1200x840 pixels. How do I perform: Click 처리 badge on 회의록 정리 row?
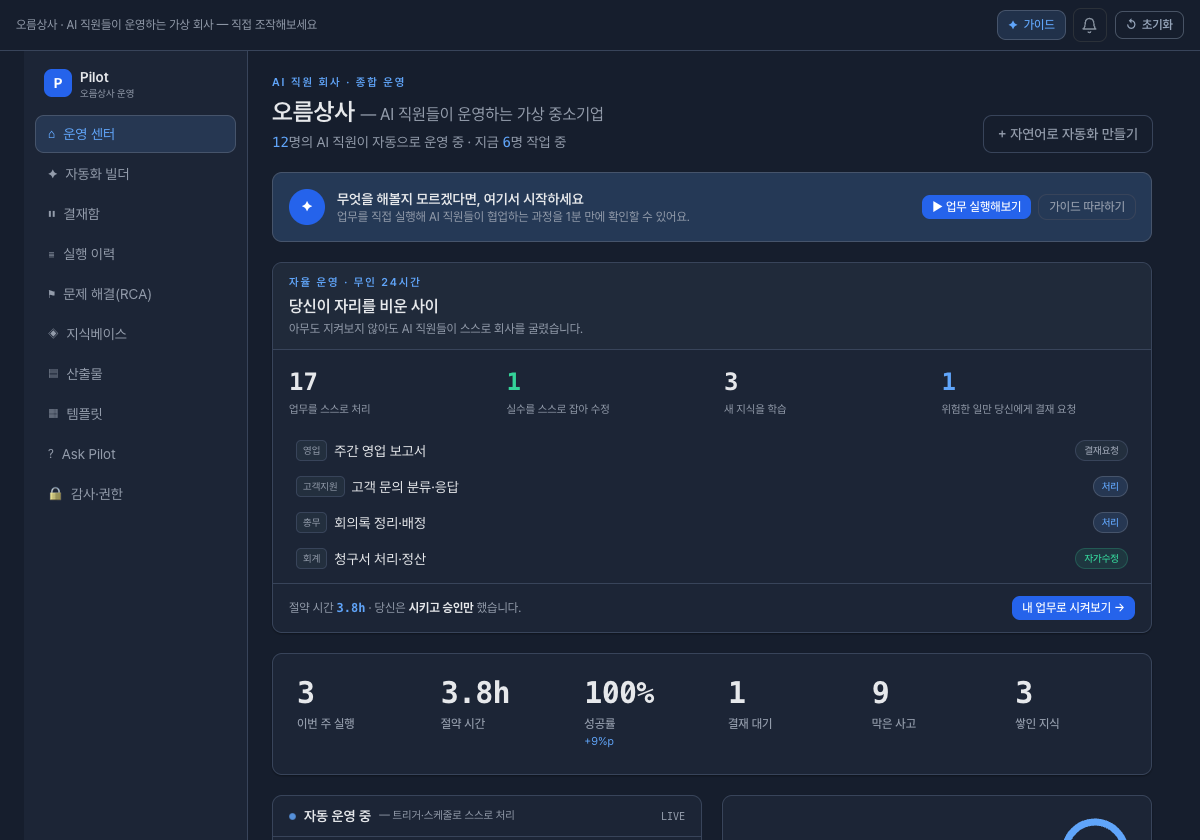[1110, 523]
